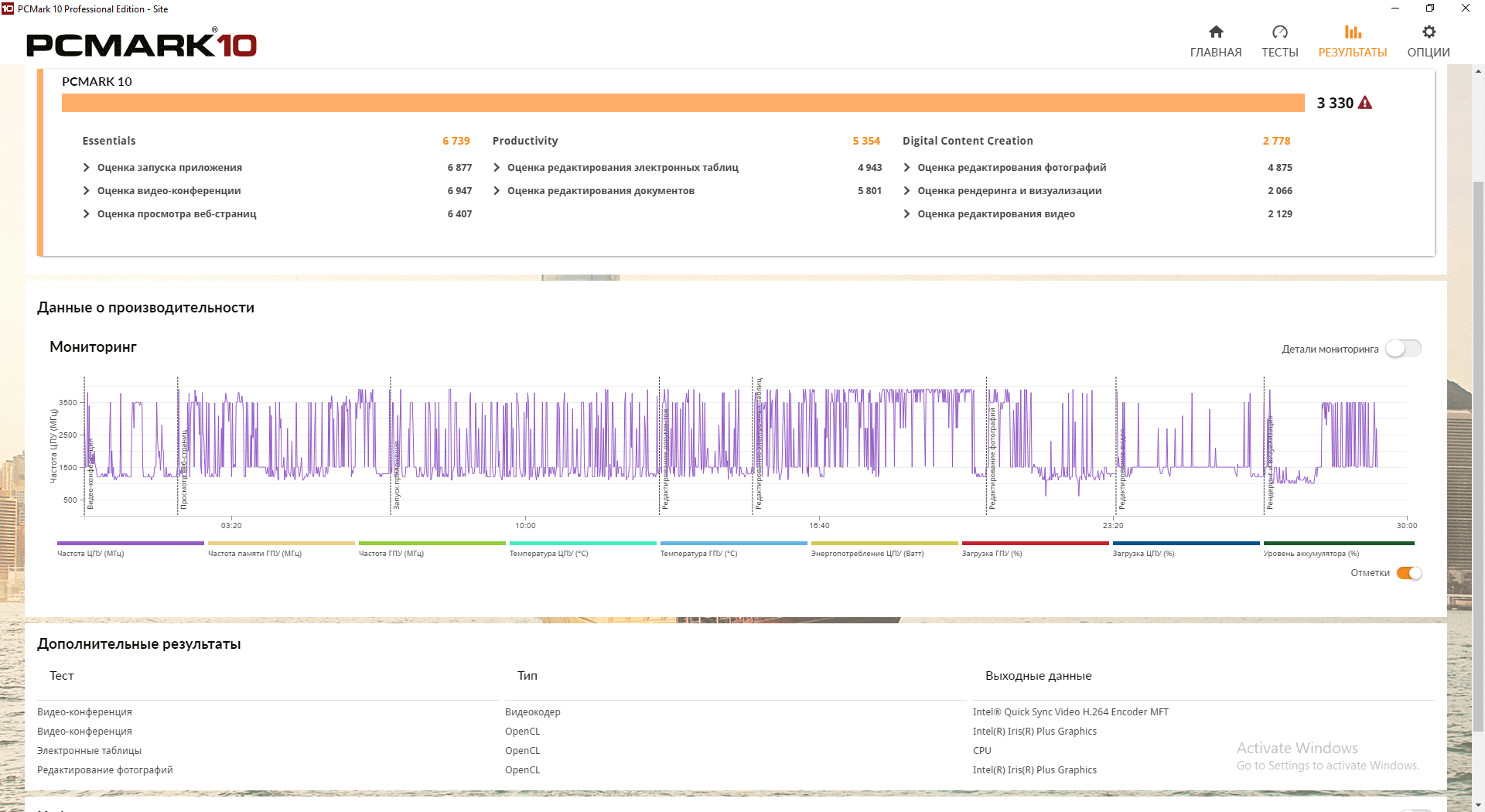The image size is (1485, 812).
Task: Click the orange PCMARK 10 score bar
Action: 683,103
